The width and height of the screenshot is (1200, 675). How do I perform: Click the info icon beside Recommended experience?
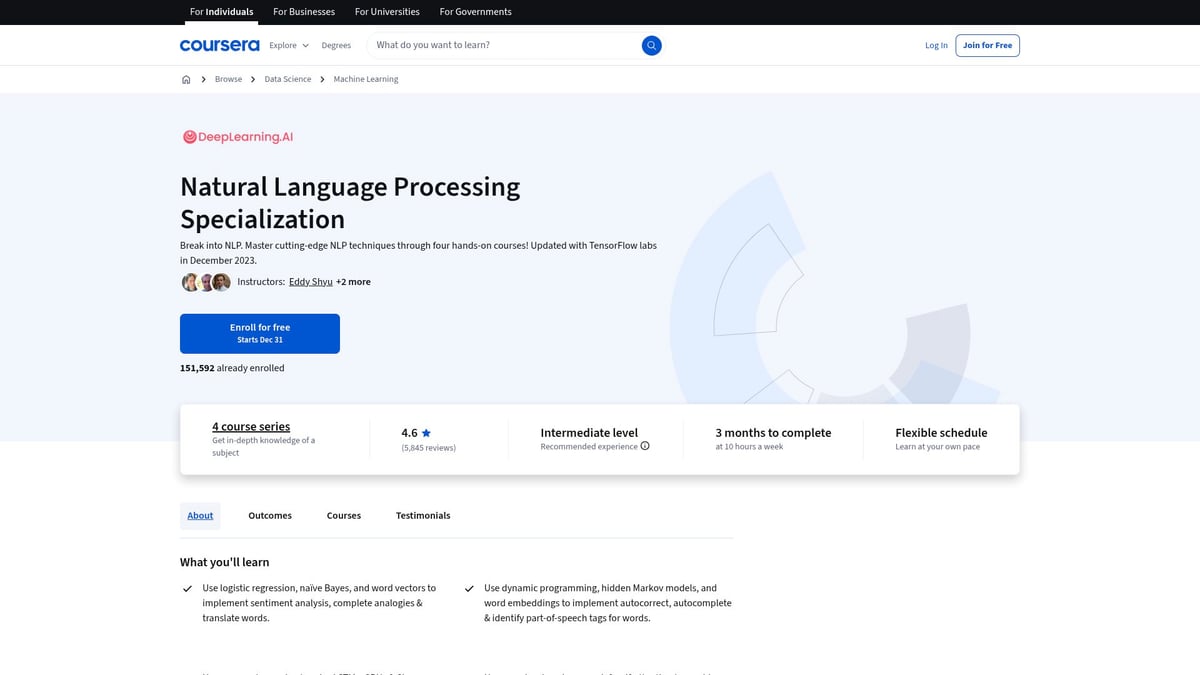(x=645, y=446)
